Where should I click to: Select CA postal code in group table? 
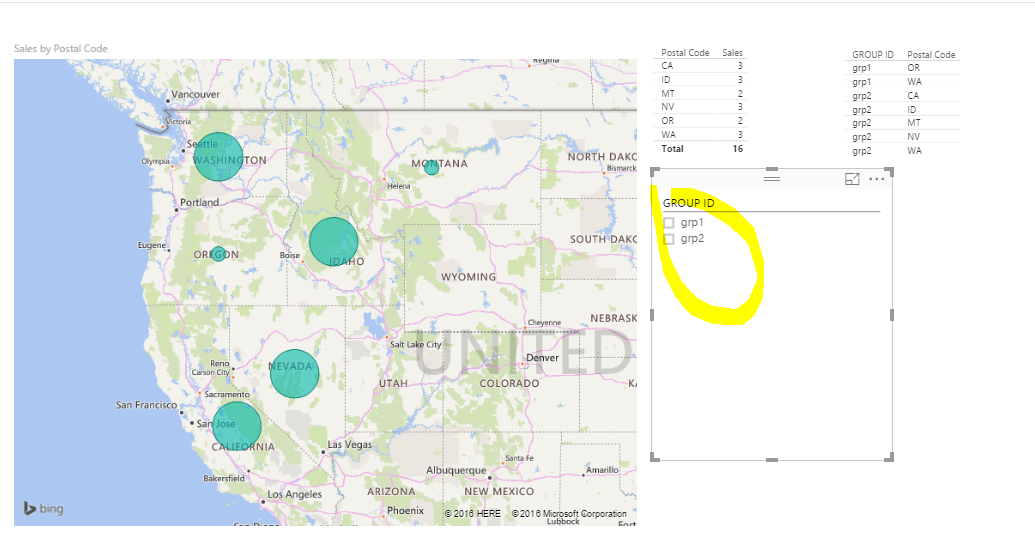pyautogui.click(x=913, y=95)
